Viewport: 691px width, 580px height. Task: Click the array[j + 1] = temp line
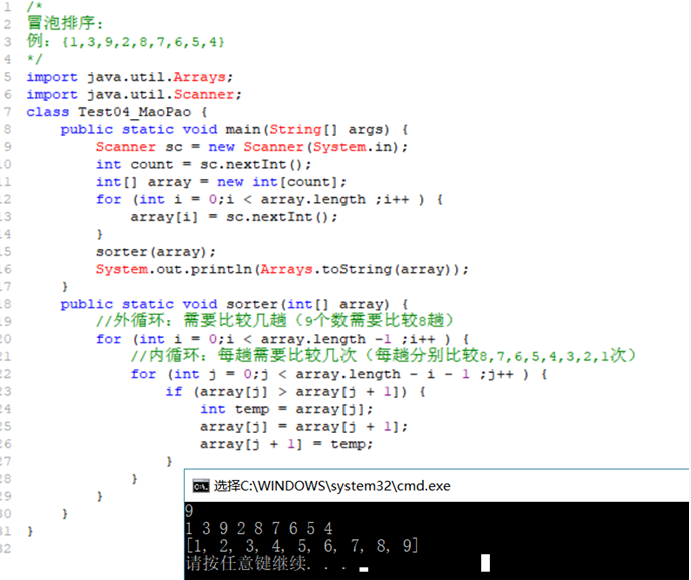tap(286, 444)
